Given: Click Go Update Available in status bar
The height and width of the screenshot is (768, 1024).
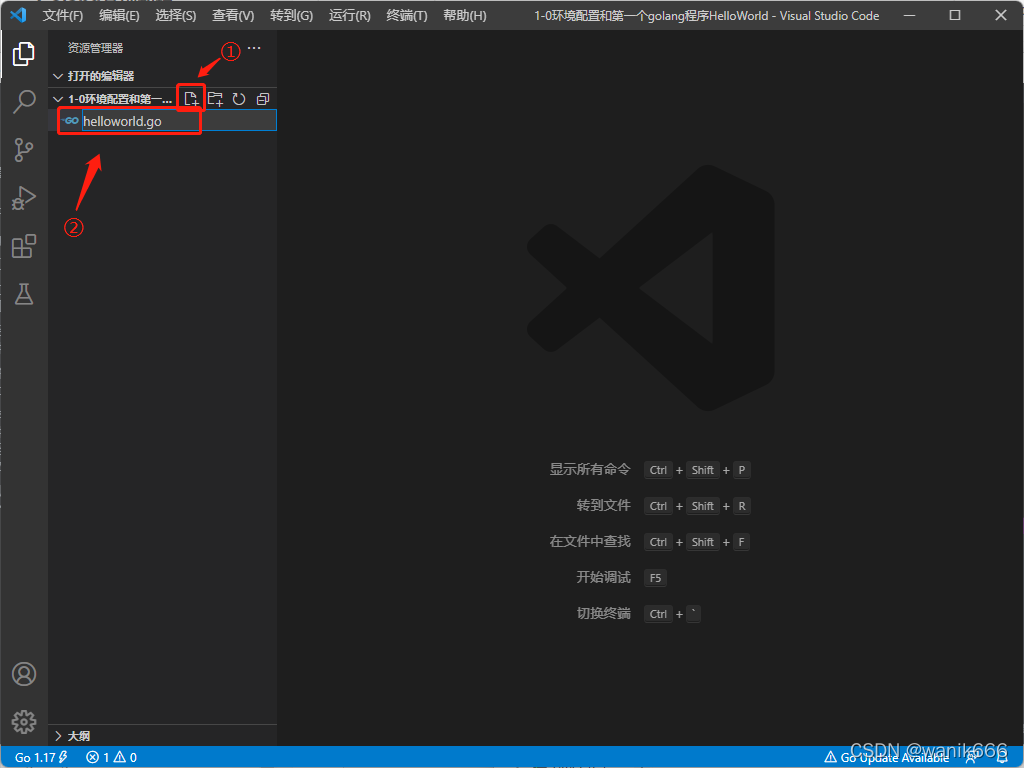Looking at the screenshot, I should pos(887,758).
